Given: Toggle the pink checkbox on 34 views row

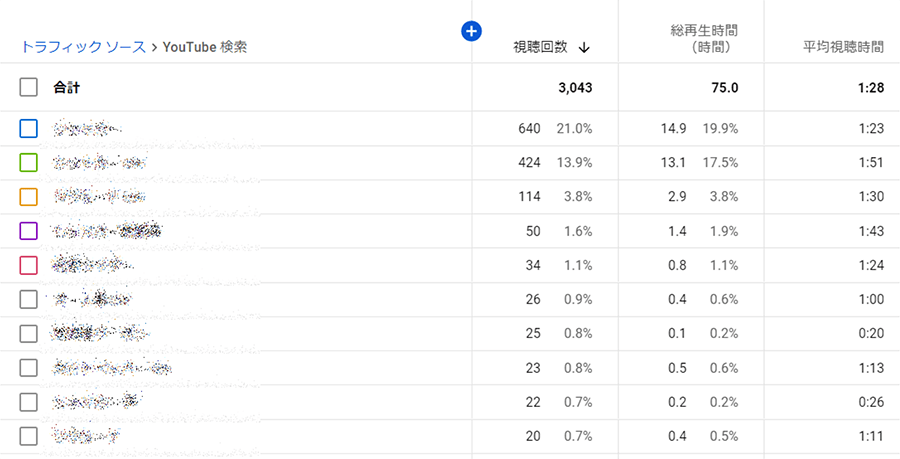Looking at the screenshot, I should (x=29, y=265).
